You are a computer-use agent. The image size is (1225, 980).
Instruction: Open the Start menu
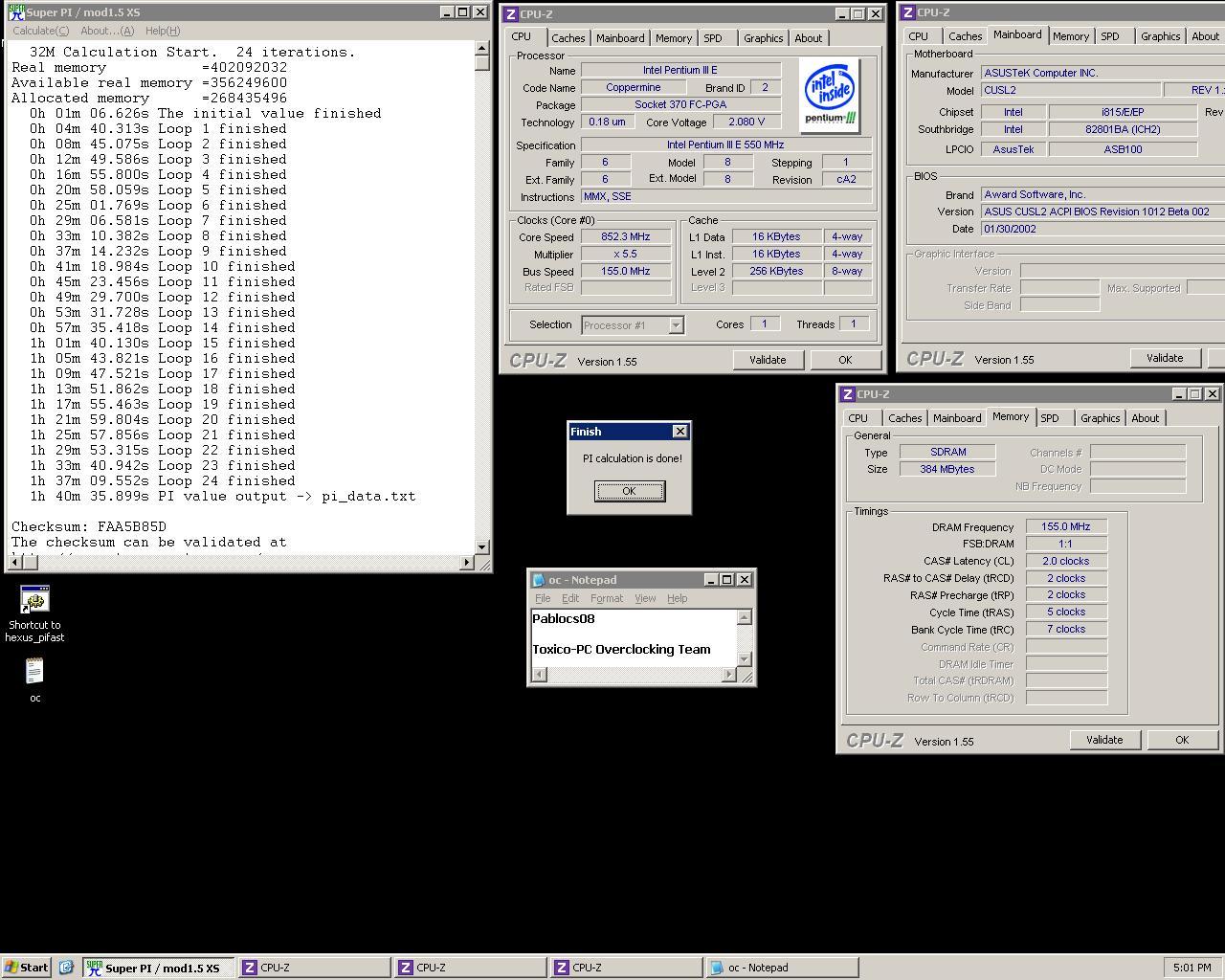(x=26, y=968)
